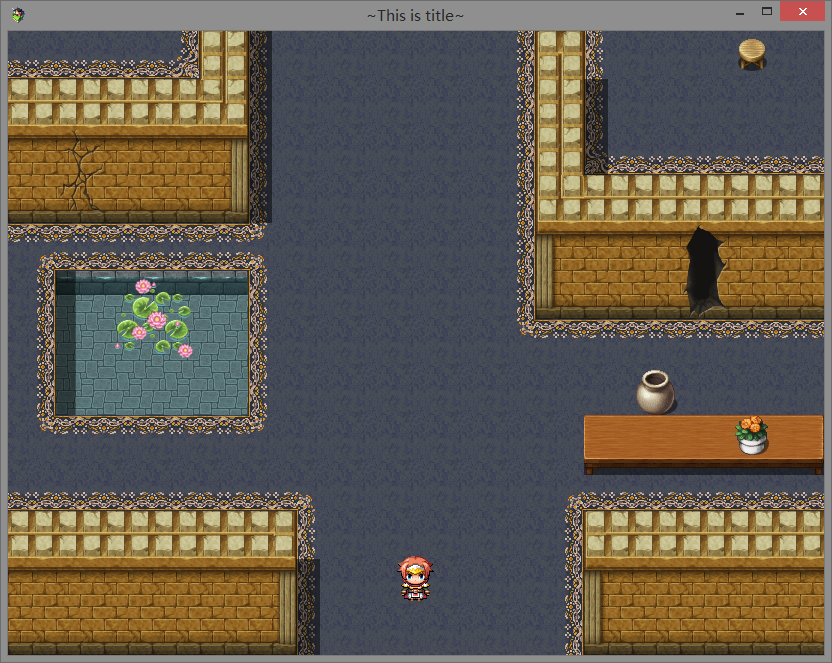Close the game window

(803, 12)
